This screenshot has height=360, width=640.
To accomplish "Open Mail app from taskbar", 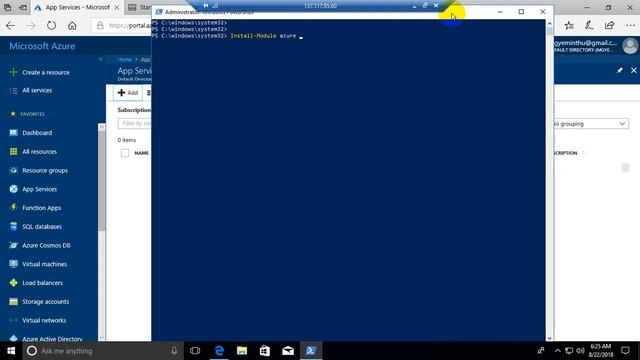I will point(288,351).
